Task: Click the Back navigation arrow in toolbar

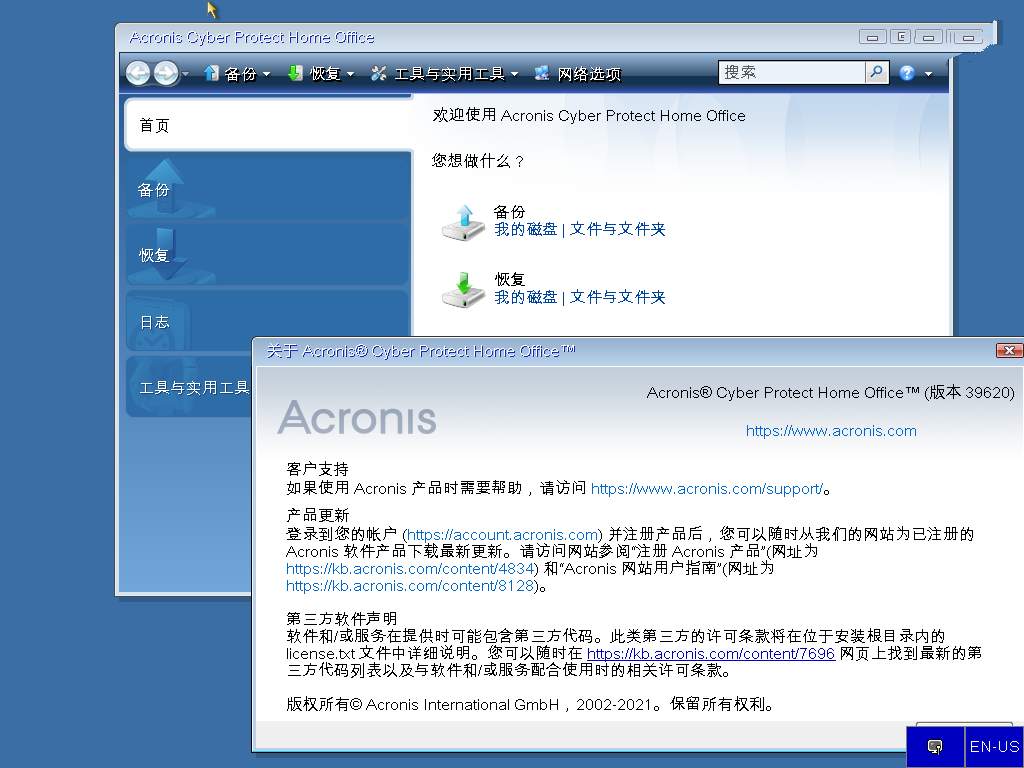Action: (138, 73)
